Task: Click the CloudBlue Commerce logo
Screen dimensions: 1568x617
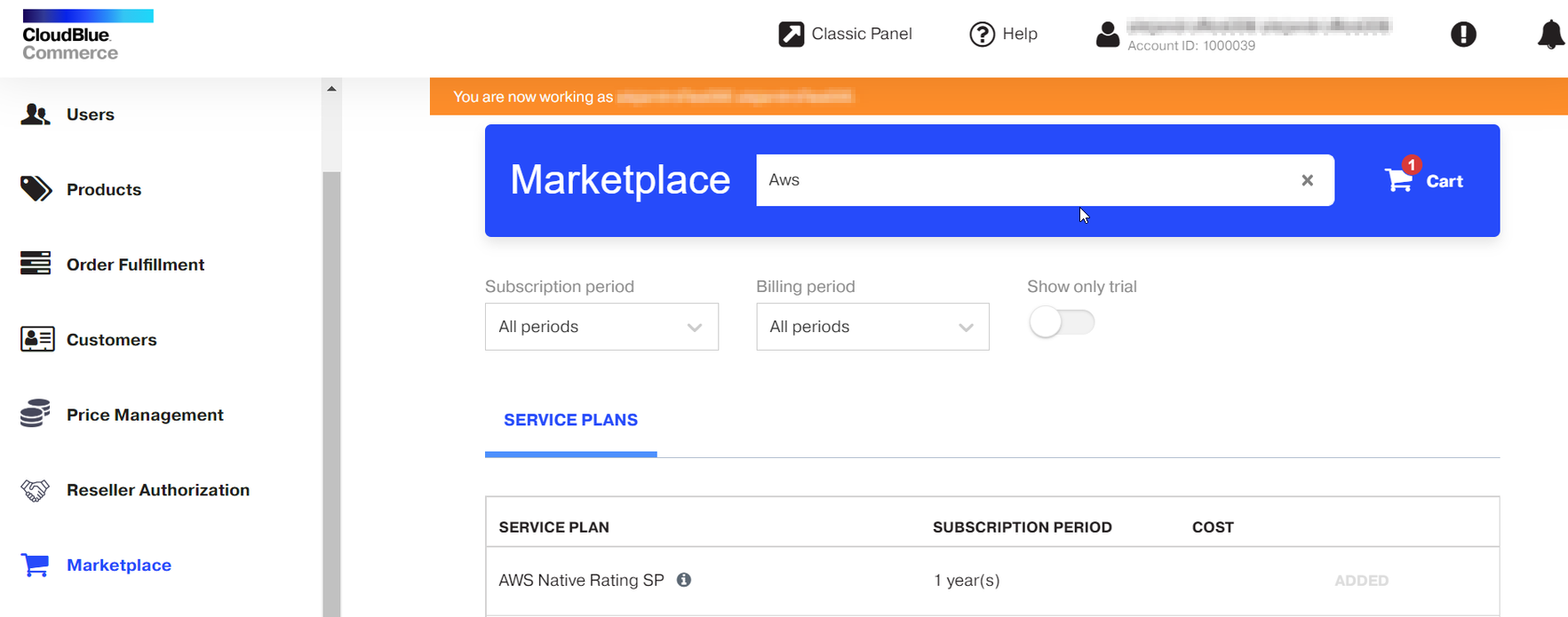Action: [x=87, y=35]
